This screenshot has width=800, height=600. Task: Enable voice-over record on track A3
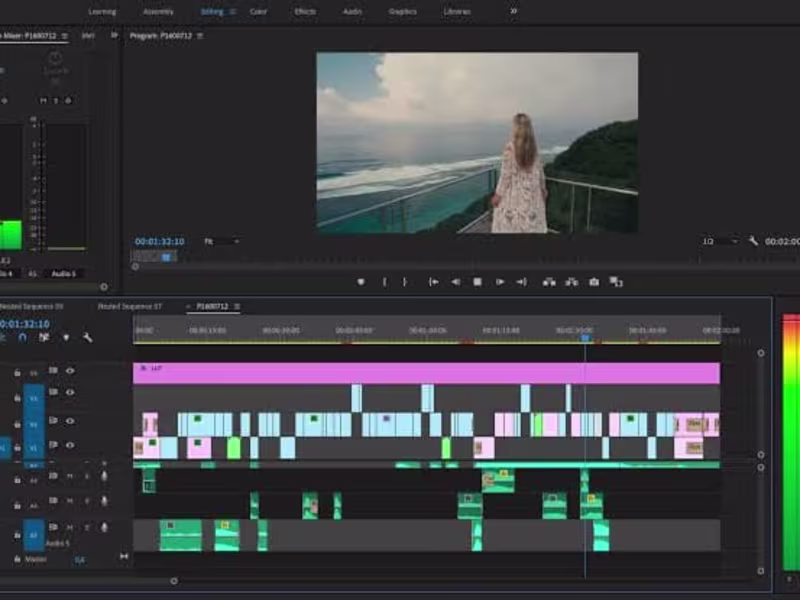click(104, 476)
